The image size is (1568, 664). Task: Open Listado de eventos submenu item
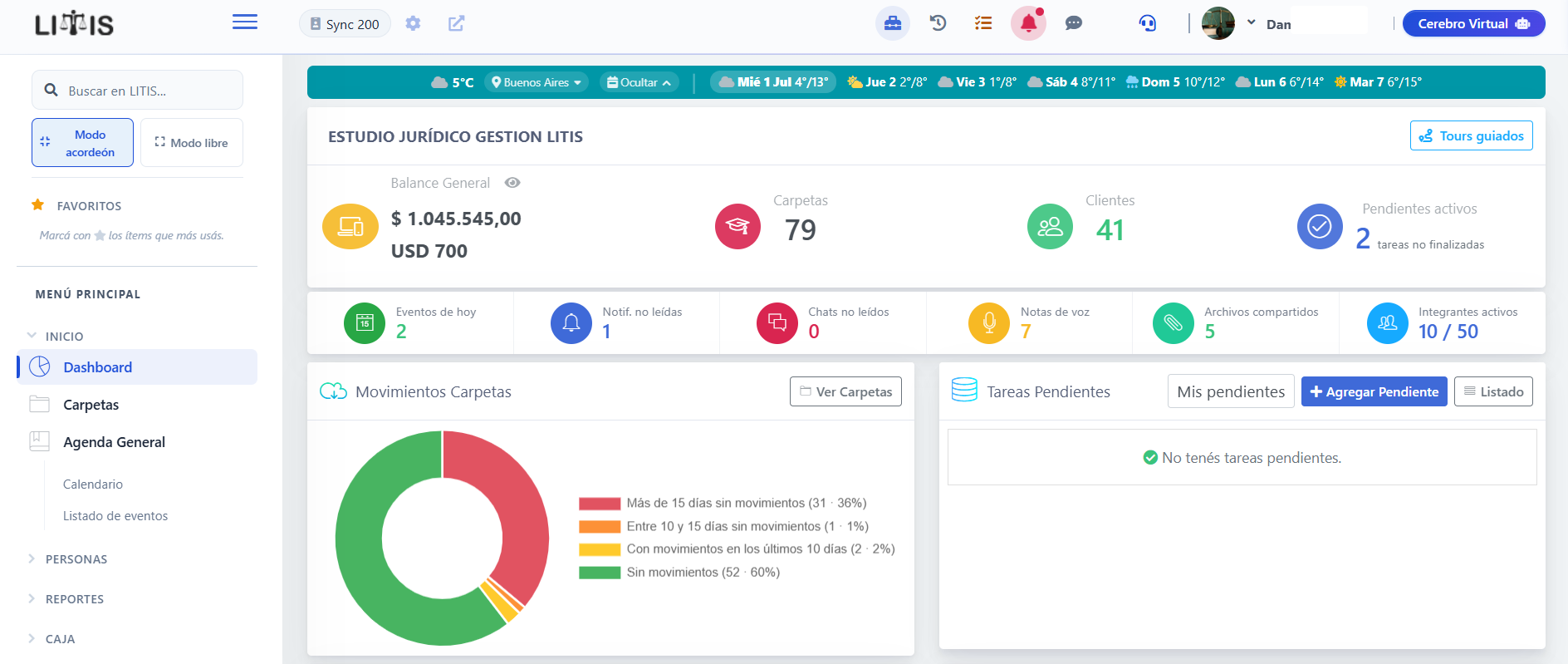(115, 516)
